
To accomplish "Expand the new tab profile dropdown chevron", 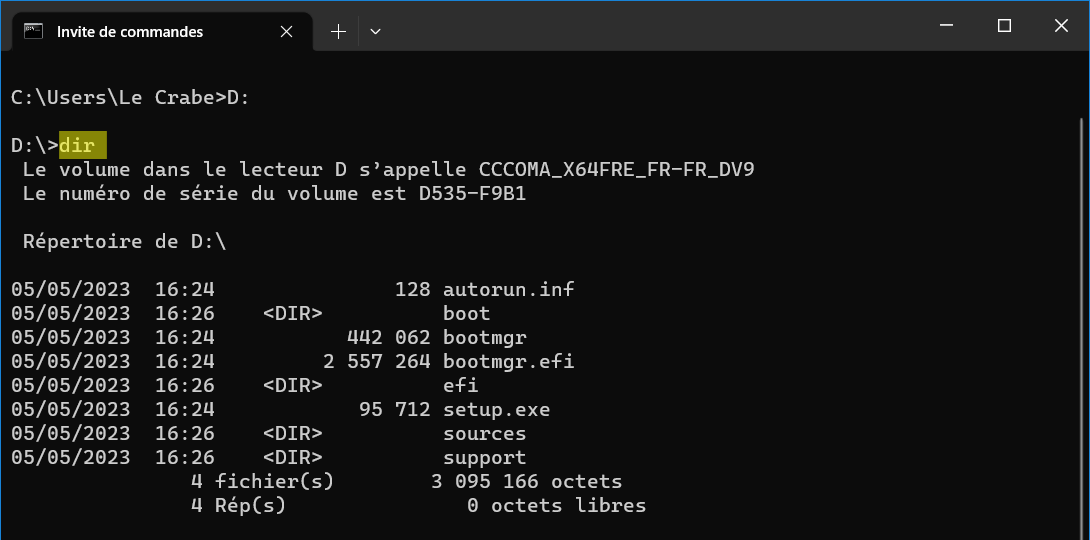I will pyautogui.click(x=375, y=32).
